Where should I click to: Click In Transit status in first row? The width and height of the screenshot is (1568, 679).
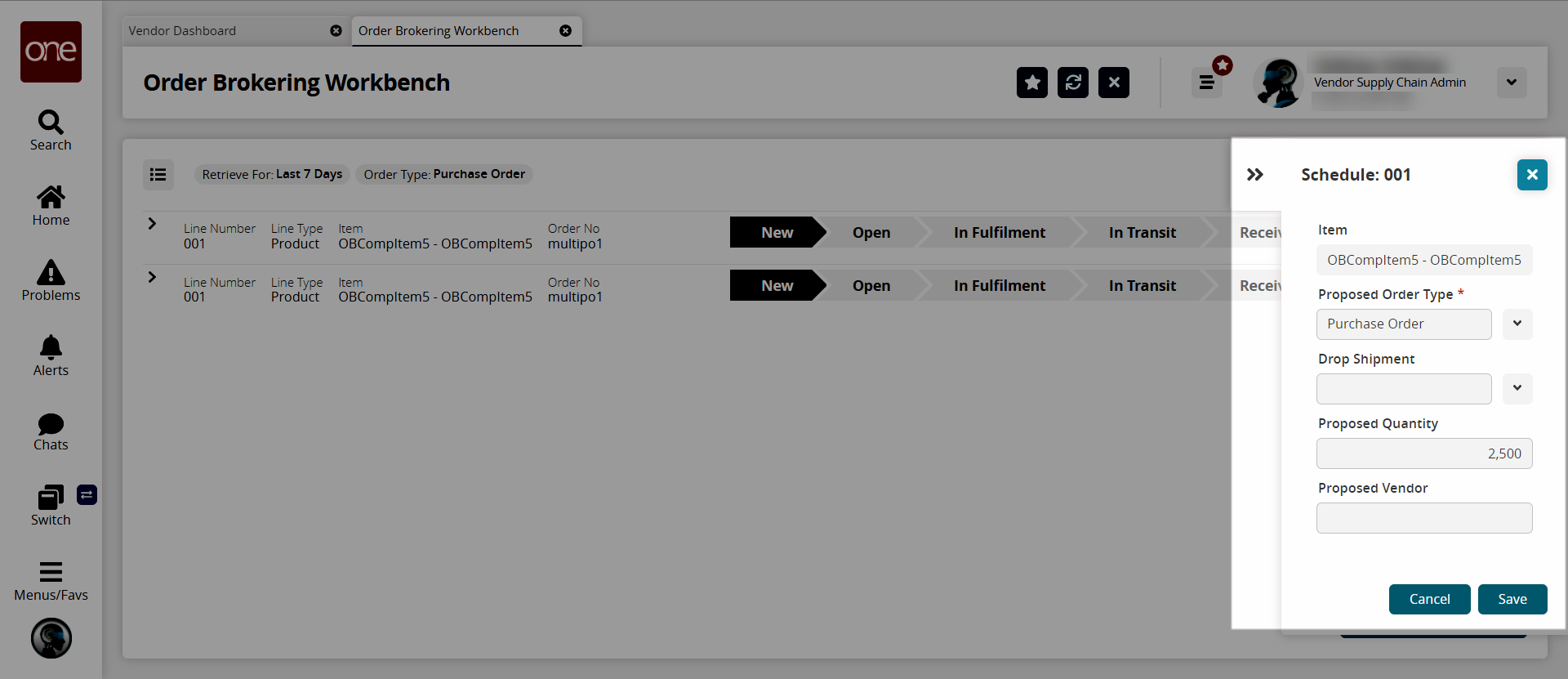click(x=1143, y=233)
